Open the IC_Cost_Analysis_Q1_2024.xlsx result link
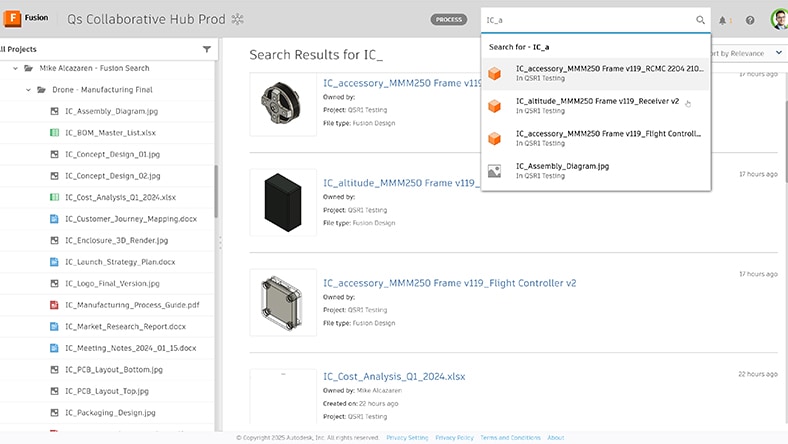The image size is (788, 444). point(394,377)
